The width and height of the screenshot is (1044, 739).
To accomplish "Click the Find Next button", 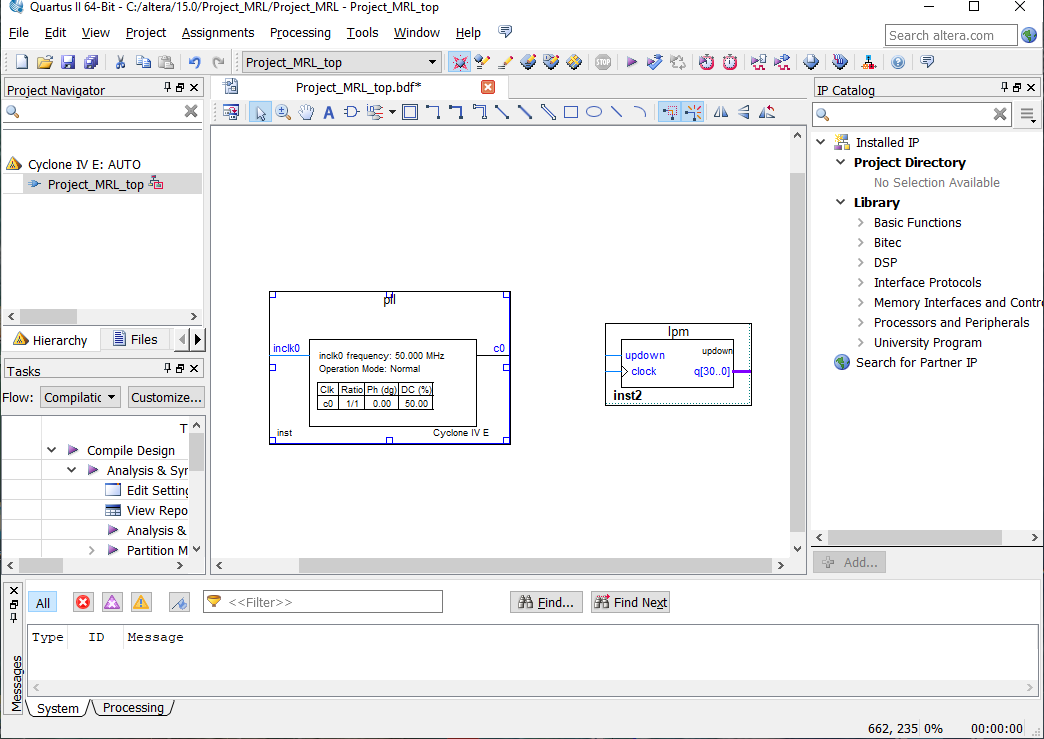I will (x=631, y=603).
